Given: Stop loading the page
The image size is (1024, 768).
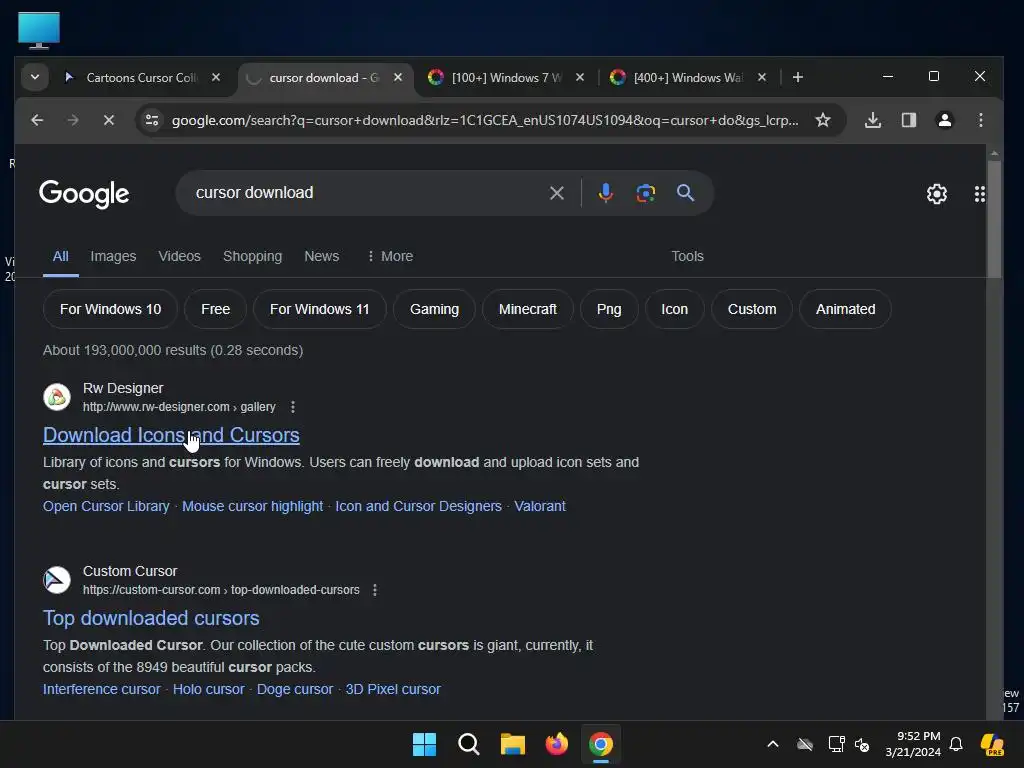Looking at the screenshot, I should (109, 120).
